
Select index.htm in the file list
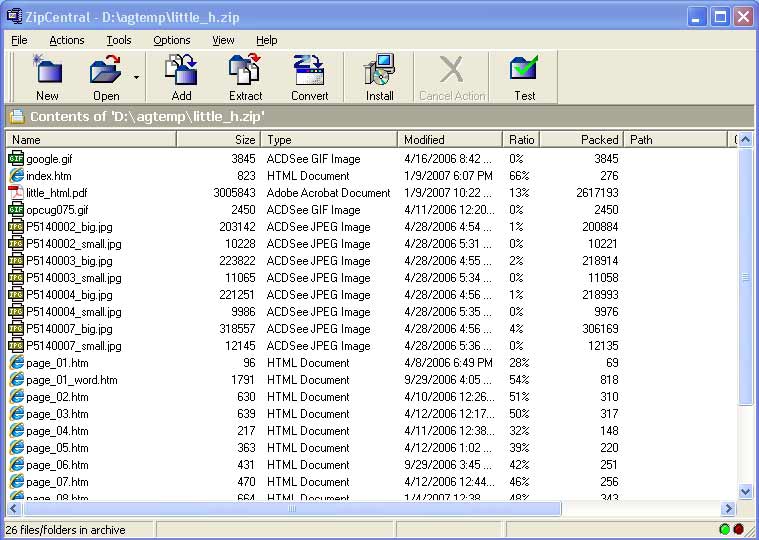point(48,176)
